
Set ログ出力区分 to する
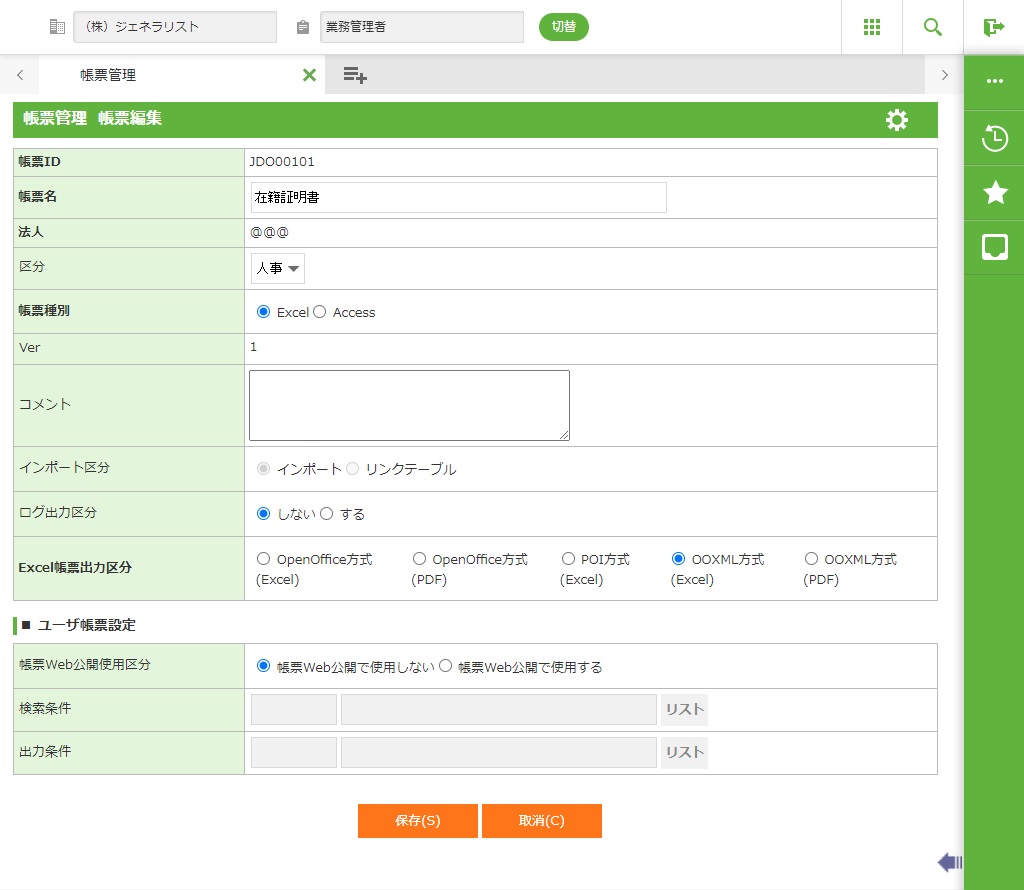326,514
